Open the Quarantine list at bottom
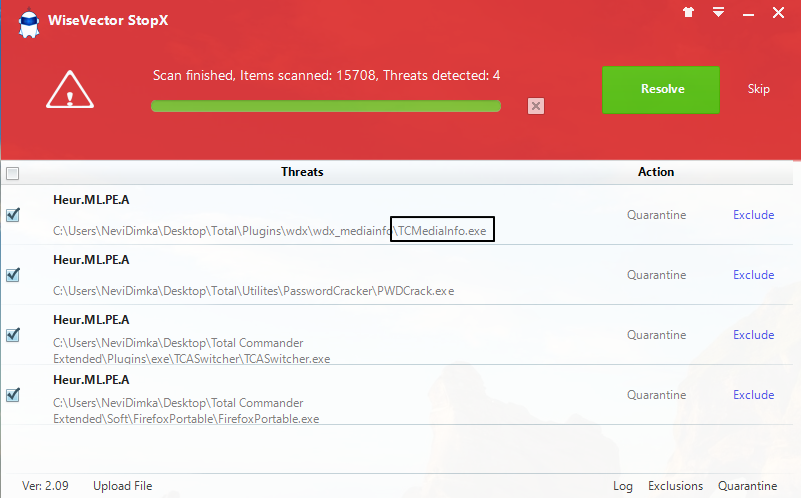 (747, 486)
